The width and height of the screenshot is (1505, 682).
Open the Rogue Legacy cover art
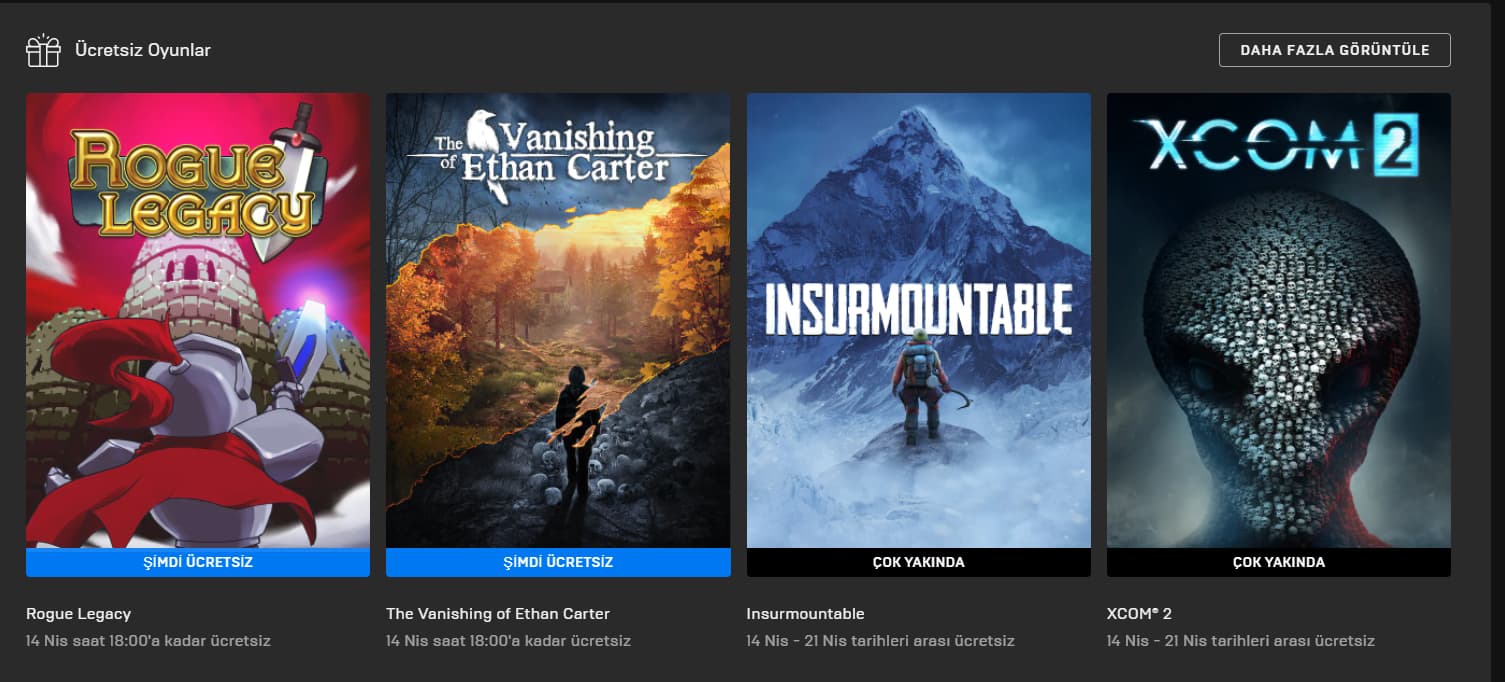coord(198,320)
